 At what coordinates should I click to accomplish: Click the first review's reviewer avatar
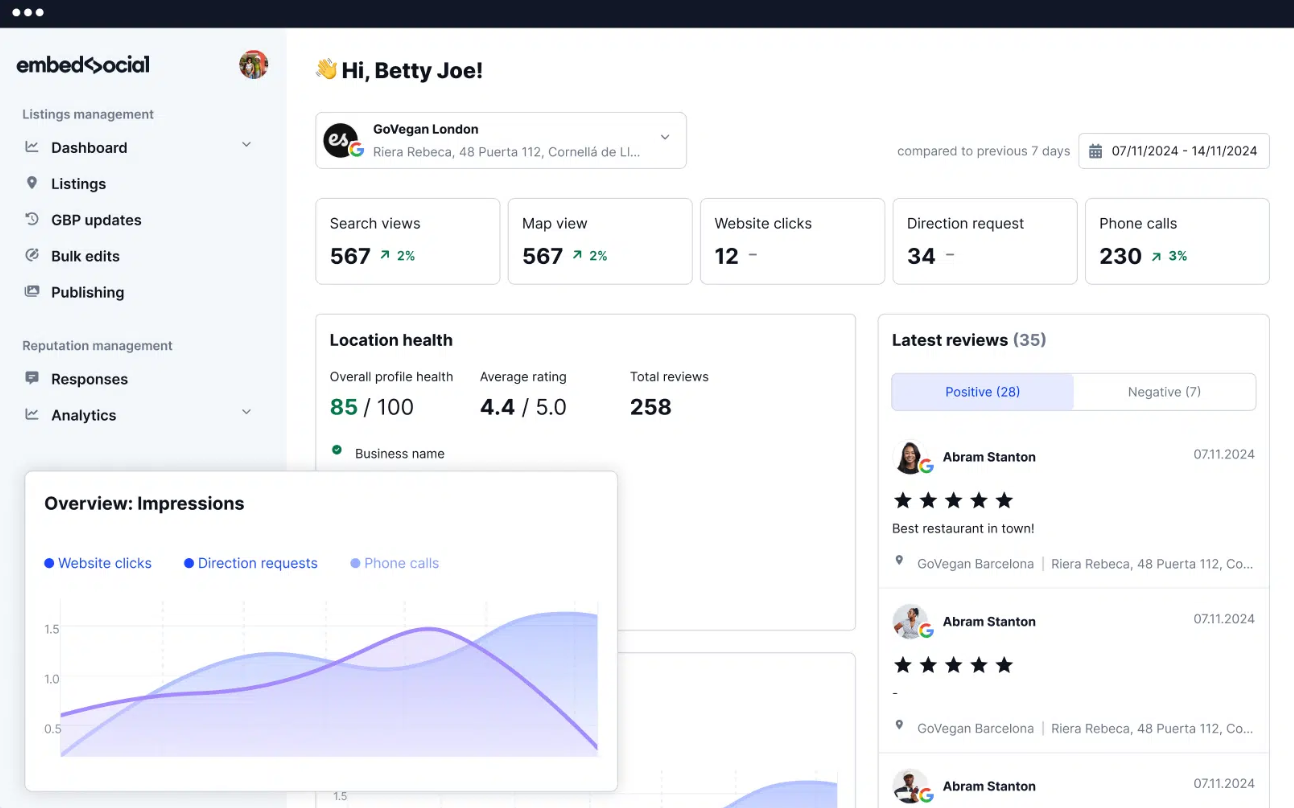(910, 457)
